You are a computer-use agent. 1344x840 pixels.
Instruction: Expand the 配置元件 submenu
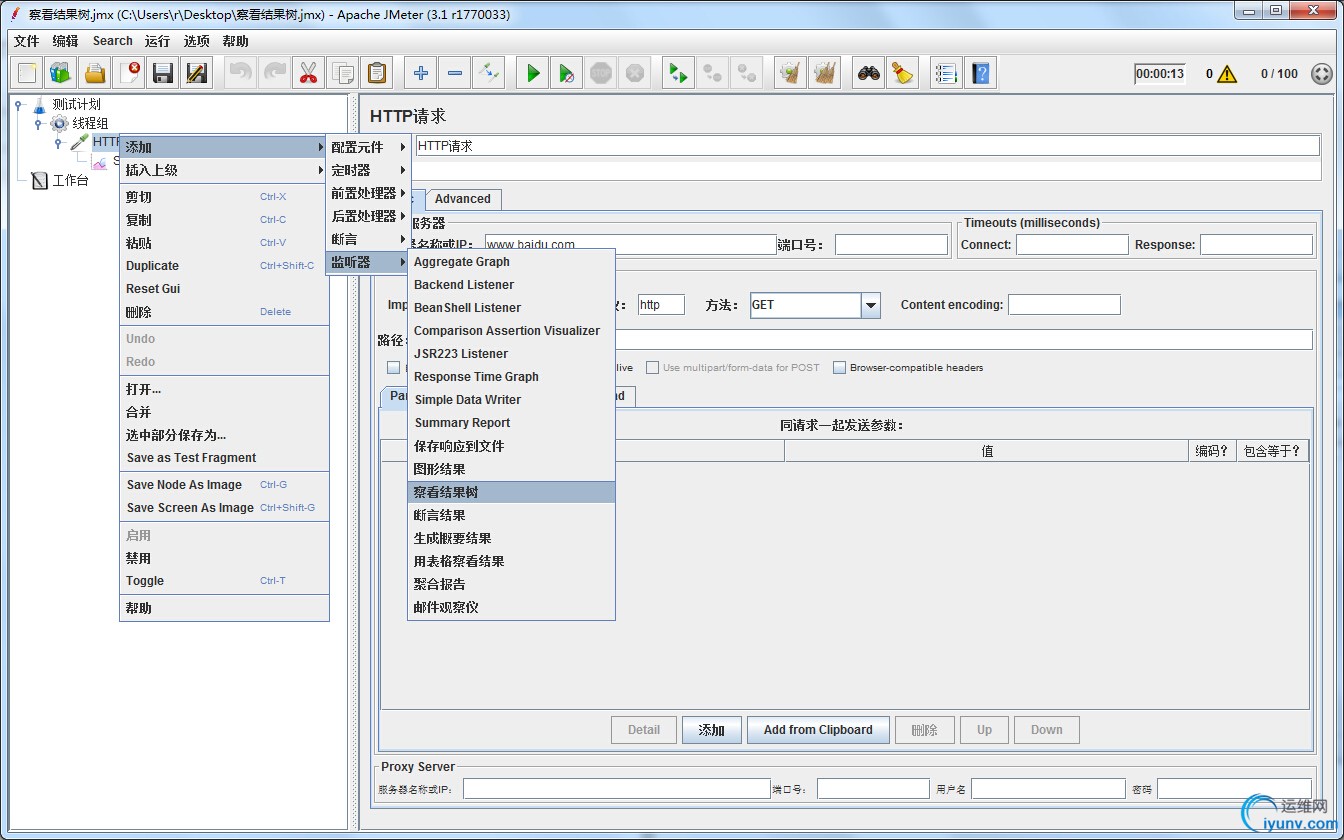pos(368,147)
